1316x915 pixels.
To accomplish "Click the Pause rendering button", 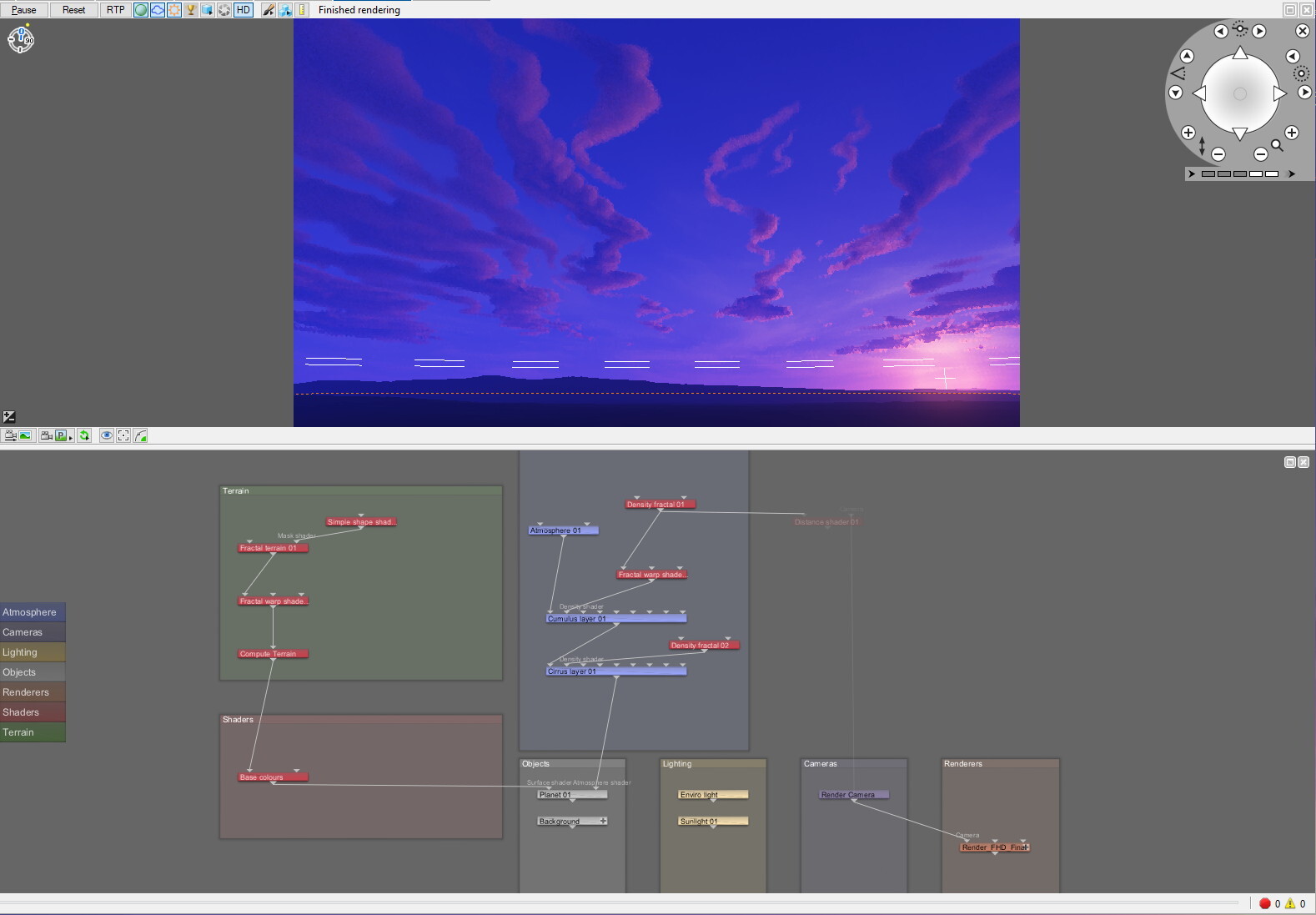I will click(24, 10).
